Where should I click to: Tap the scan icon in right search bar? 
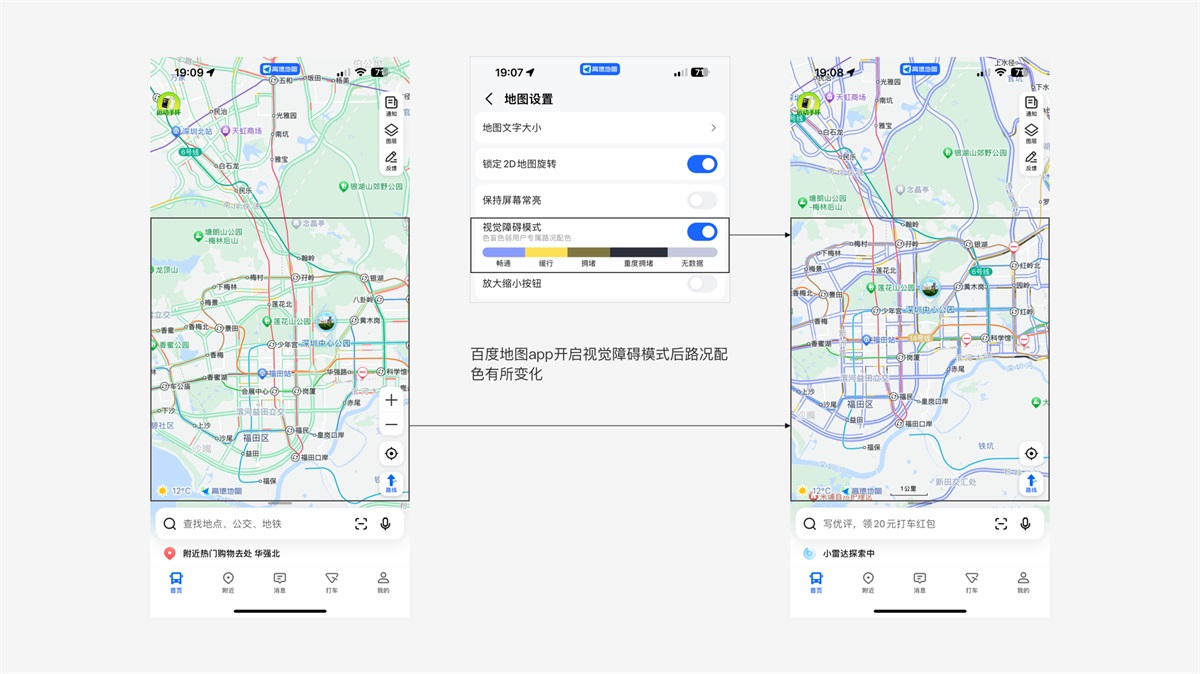click(1001, 524)
